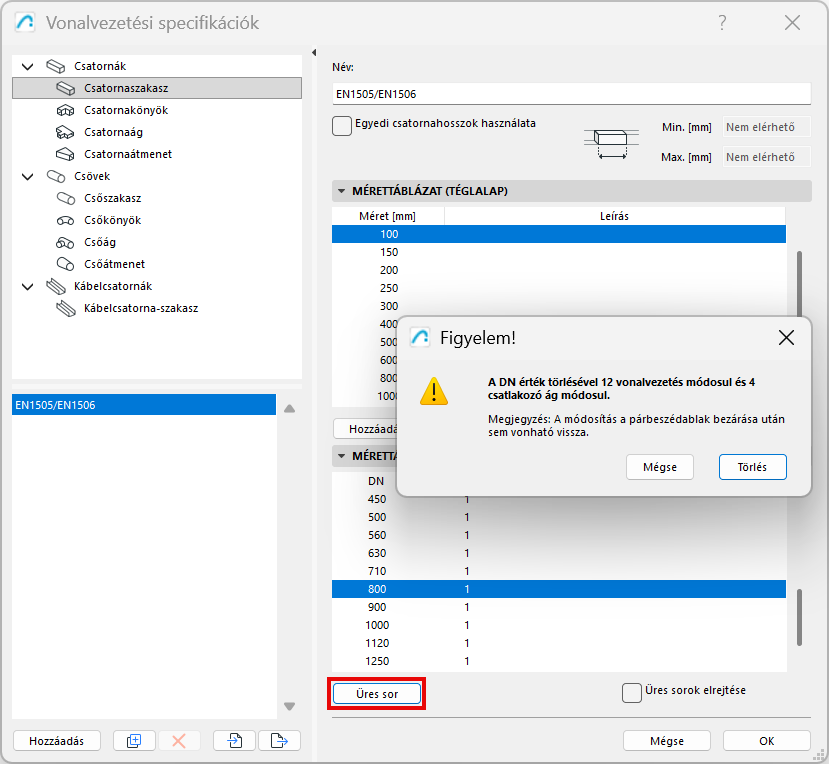This screenshot has width=829, height=764.
Task: Collapse the Csövek tree group
Action: (27, 177)
